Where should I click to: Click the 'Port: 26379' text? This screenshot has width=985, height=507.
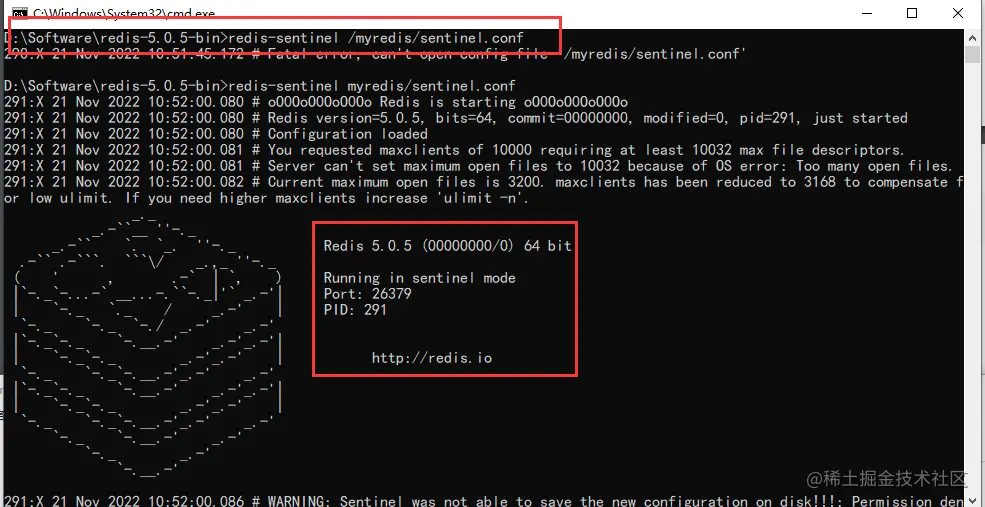pyautogui.click(x=367, y=294)
